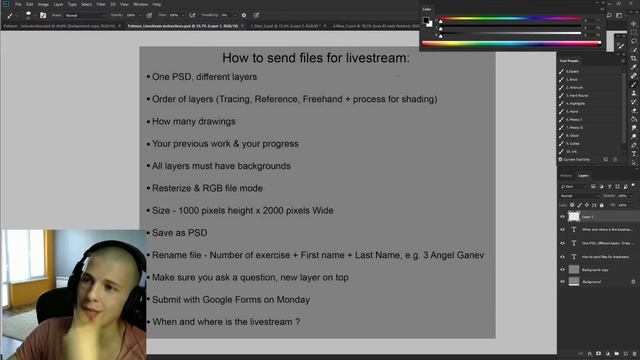640x360 pixels.
Task: Switch to the History tab
Action: pyautogui.click(x=567, y=176)
